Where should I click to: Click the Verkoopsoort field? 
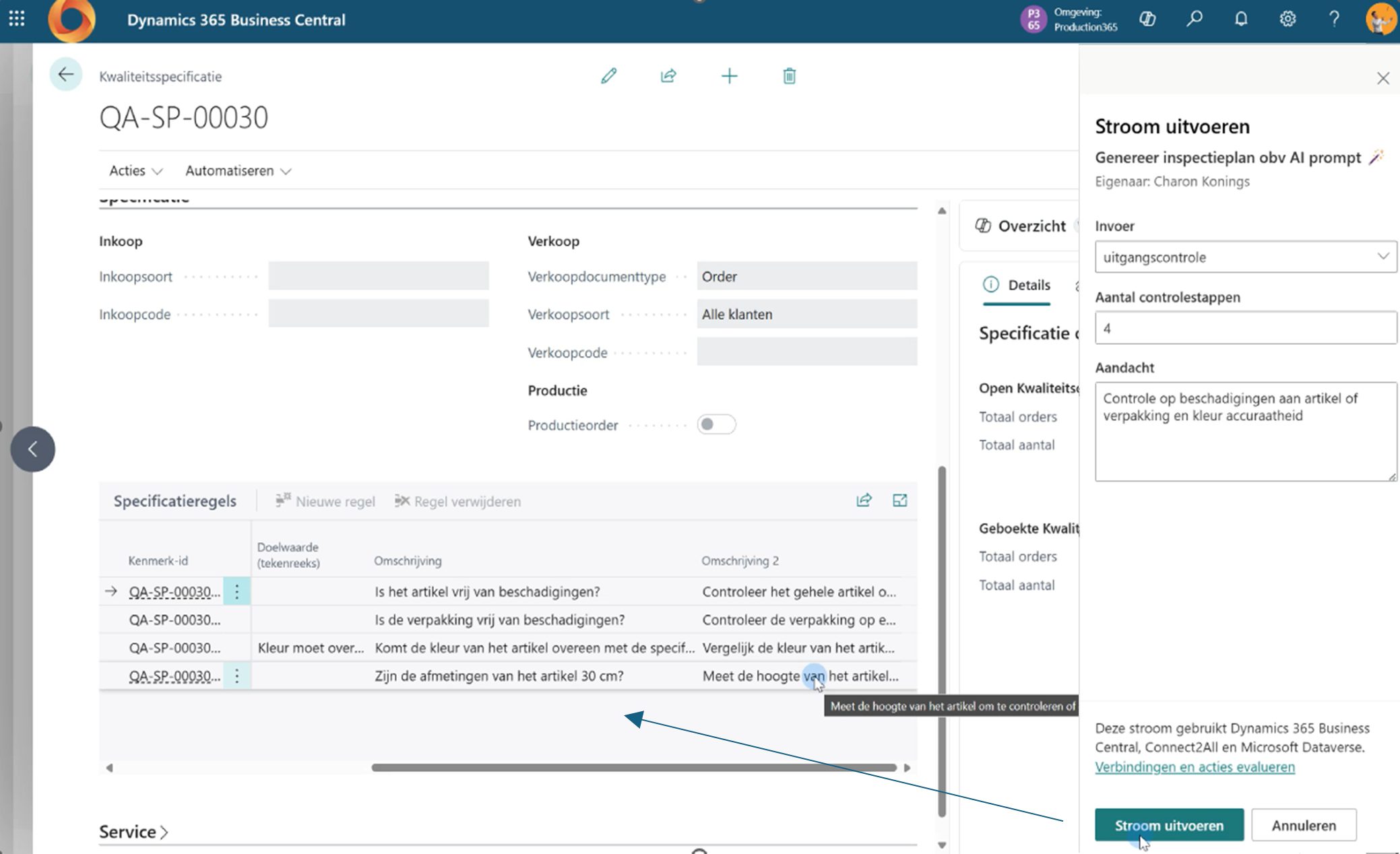point(807,314)
